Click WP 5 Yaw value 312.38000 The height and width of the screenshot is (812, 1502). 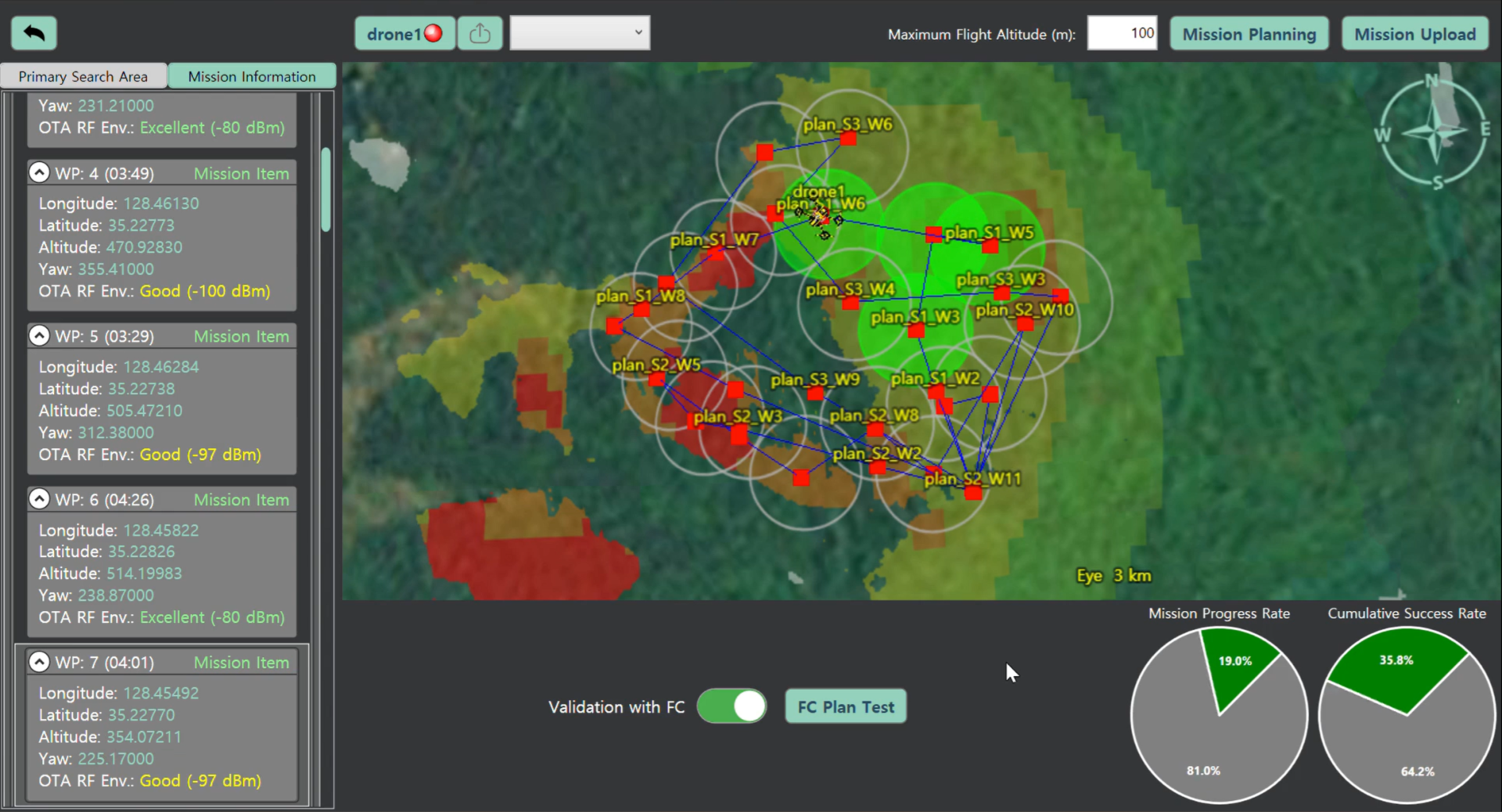click(116, 433)
